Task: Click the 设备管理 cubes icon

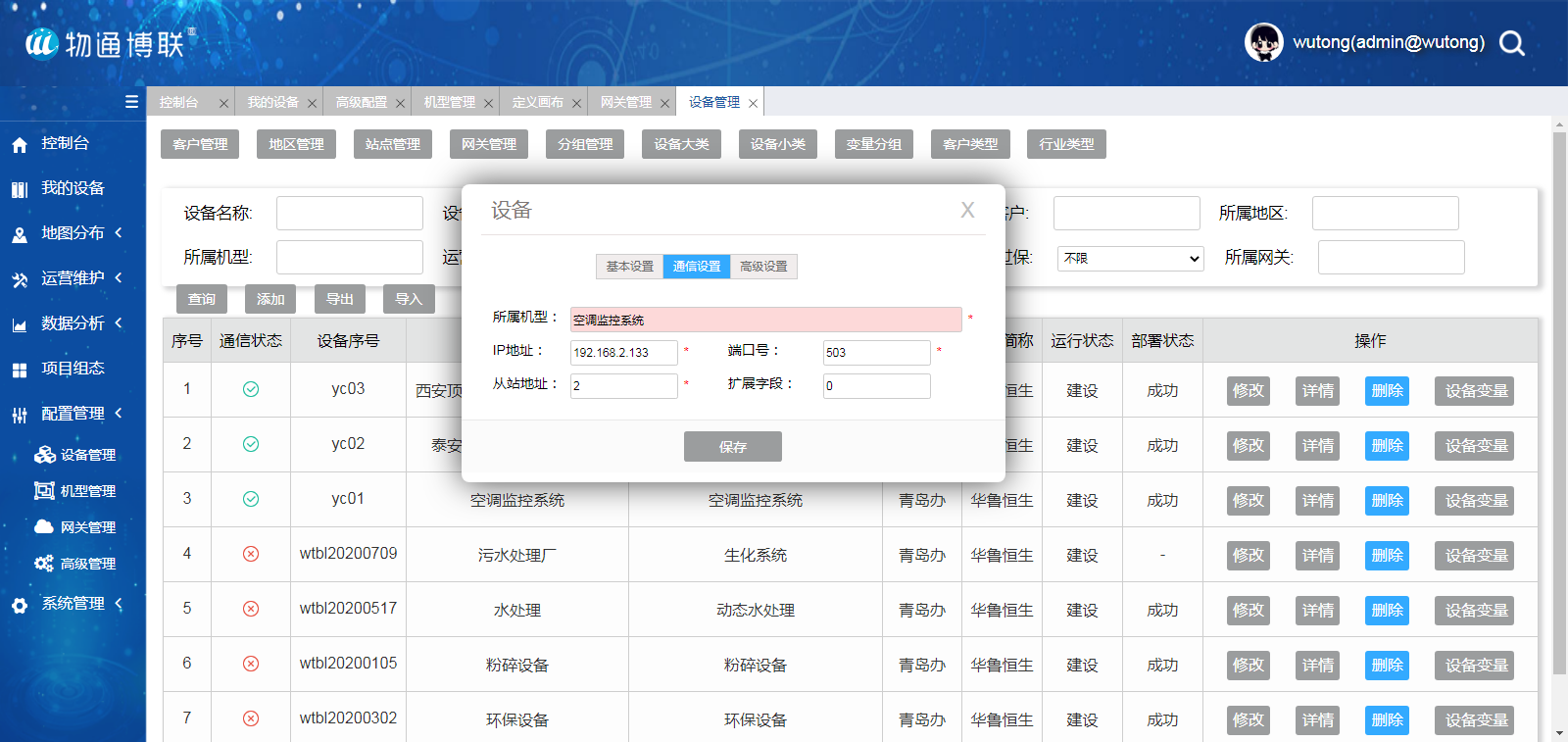Action: [45, 454]
